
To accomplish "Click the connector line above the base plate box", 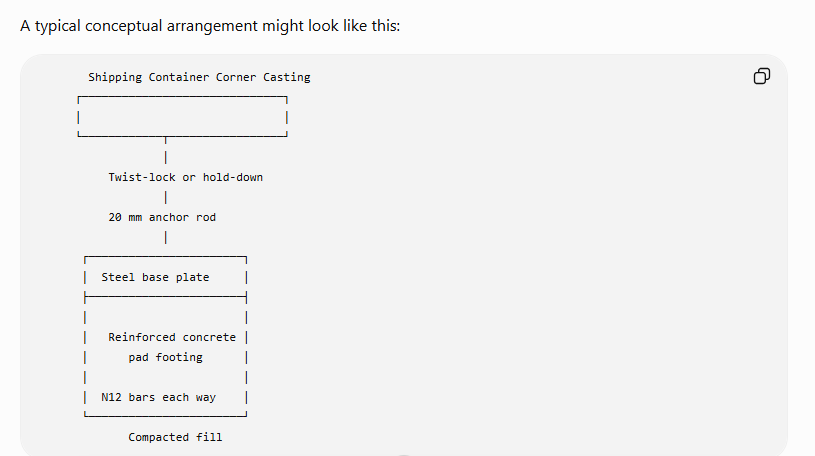I will click(165, 238).
